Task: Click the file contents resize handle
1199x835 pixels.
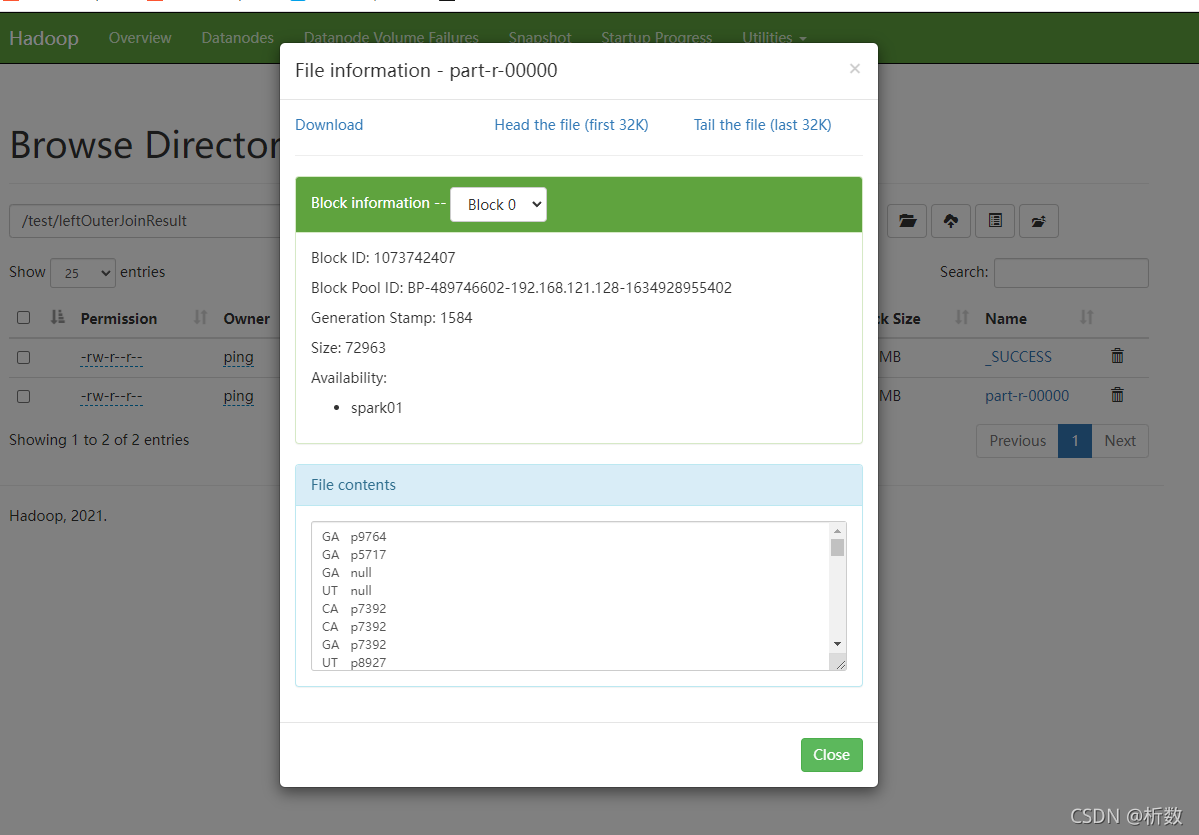Action: tap(840, 664)
